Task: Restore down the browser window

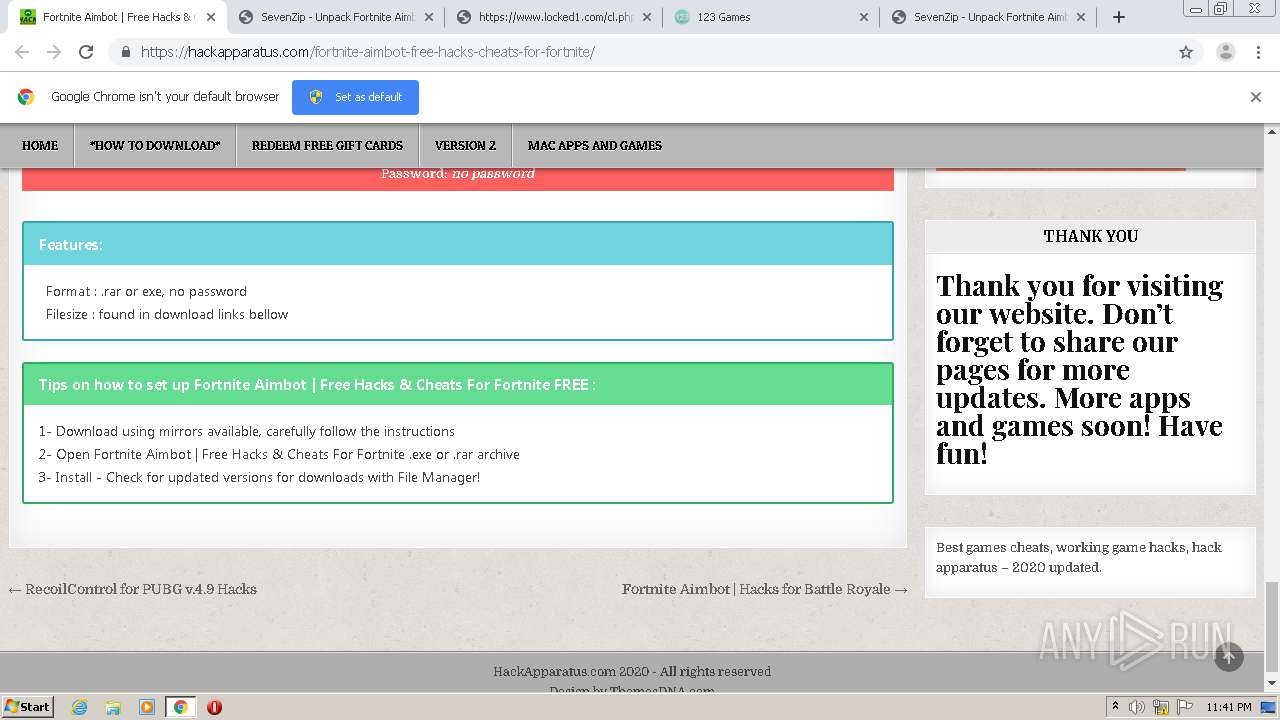Action: coord(1220,8)
